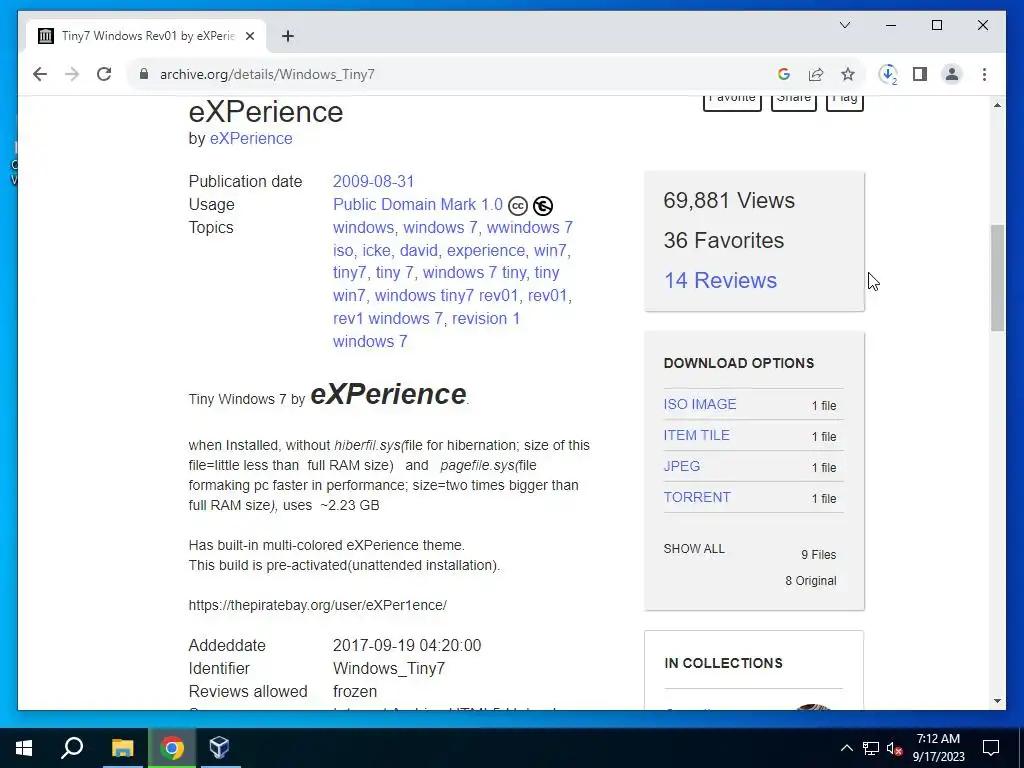Open 'windows tiny7 rev01' topic link
1024x768 pixels.
click(x=447, y=295)
